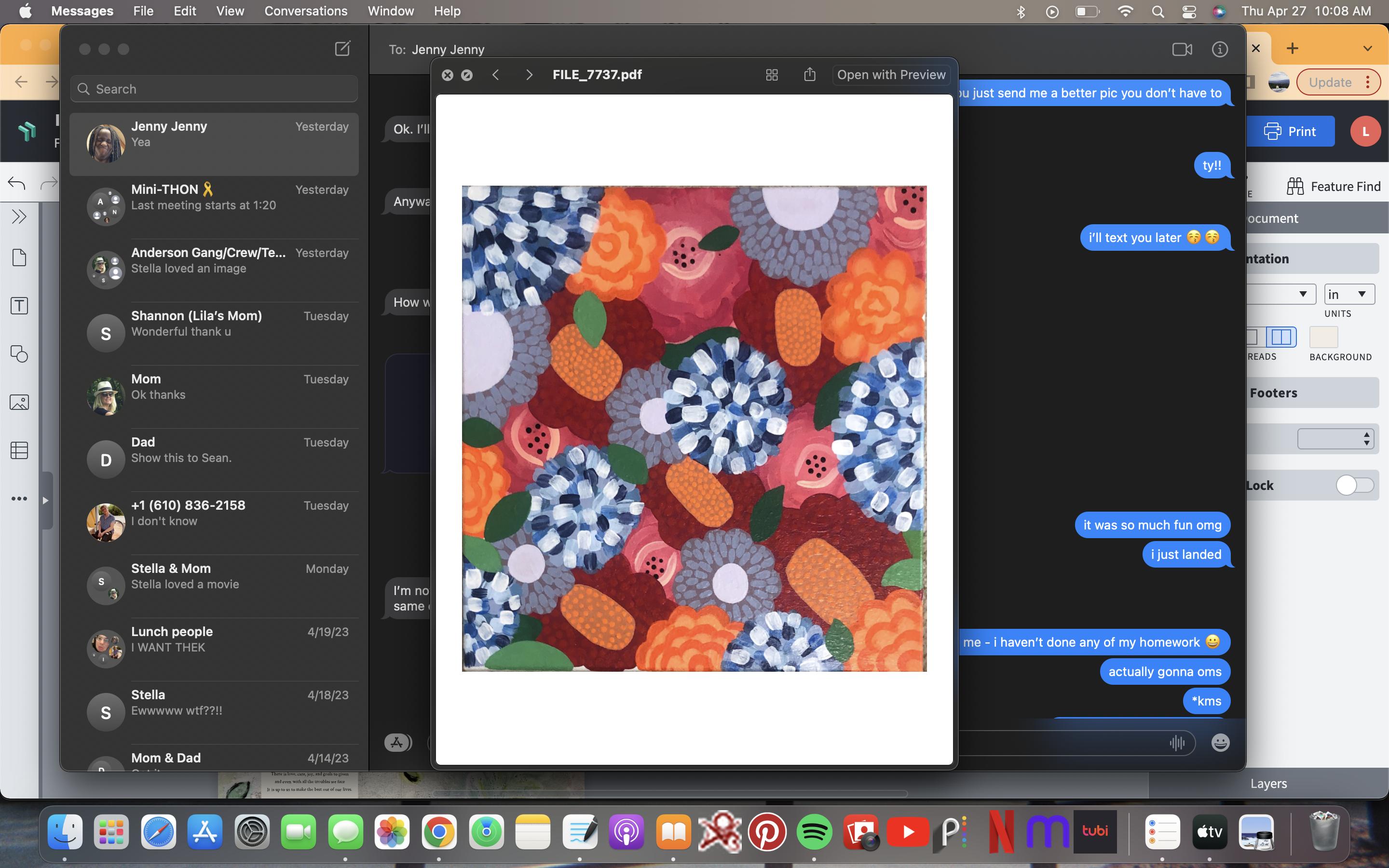1389x868 pixels.
Task: Open the Messages apps button
Action: point(397,743)
